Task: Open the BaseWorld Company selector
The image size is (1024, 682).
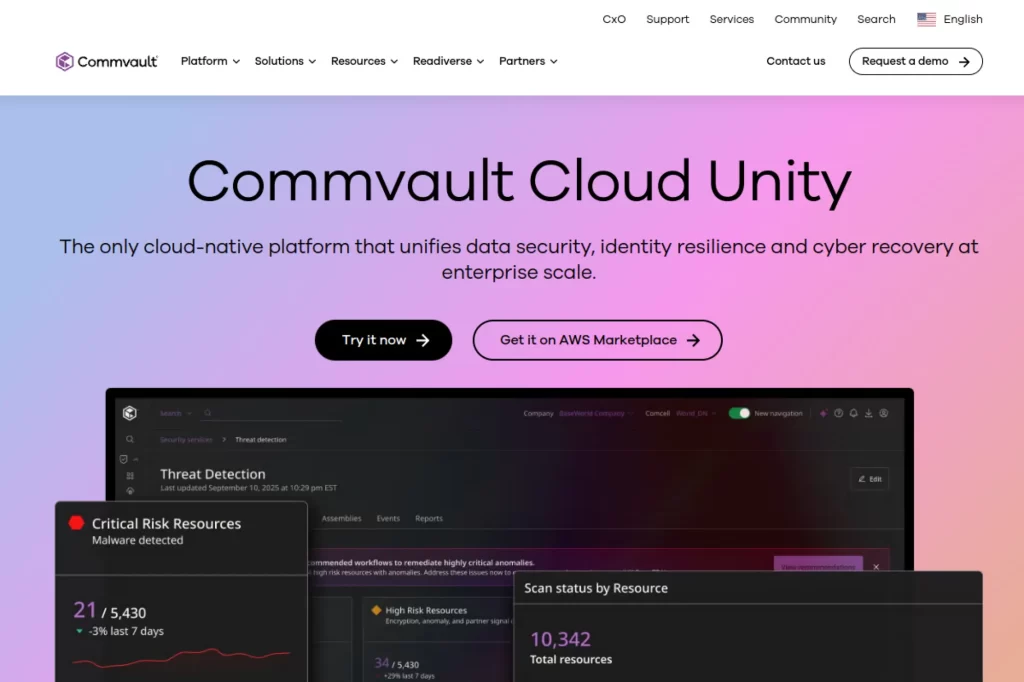Action: coord(595,413)
